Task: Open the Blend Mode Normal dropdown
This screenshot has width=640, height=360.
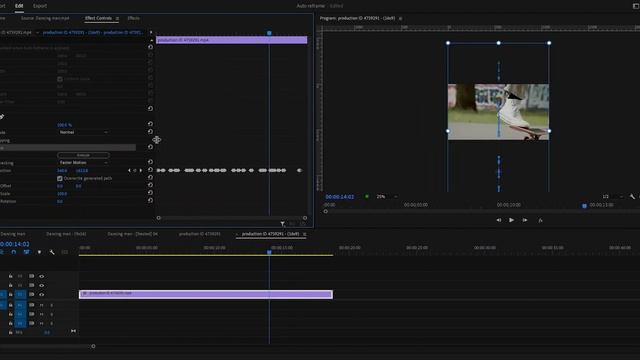Action: click(83, 132)
